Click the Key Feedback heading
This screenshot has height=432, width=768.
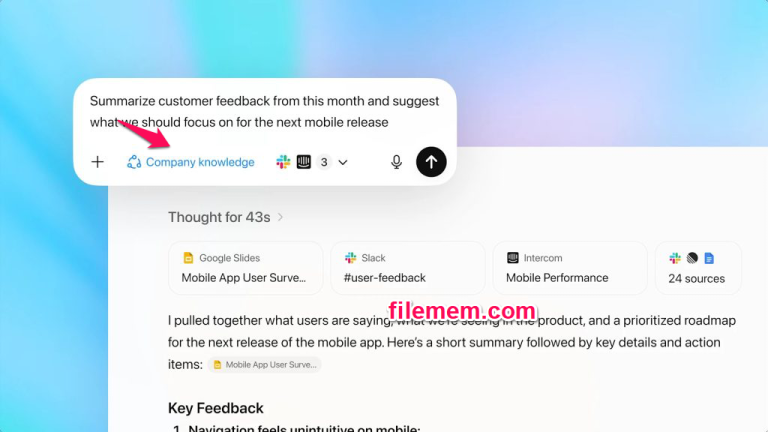click(216, 408)
